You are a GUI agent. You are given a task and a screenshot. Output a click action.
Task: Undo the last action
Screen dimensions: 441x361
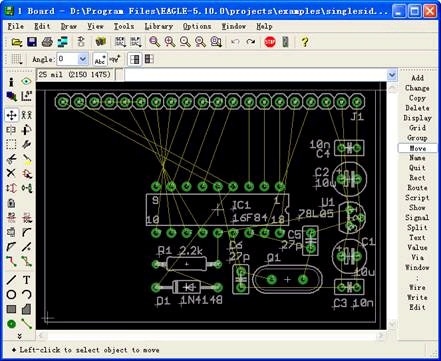click(x=235, y=42)
